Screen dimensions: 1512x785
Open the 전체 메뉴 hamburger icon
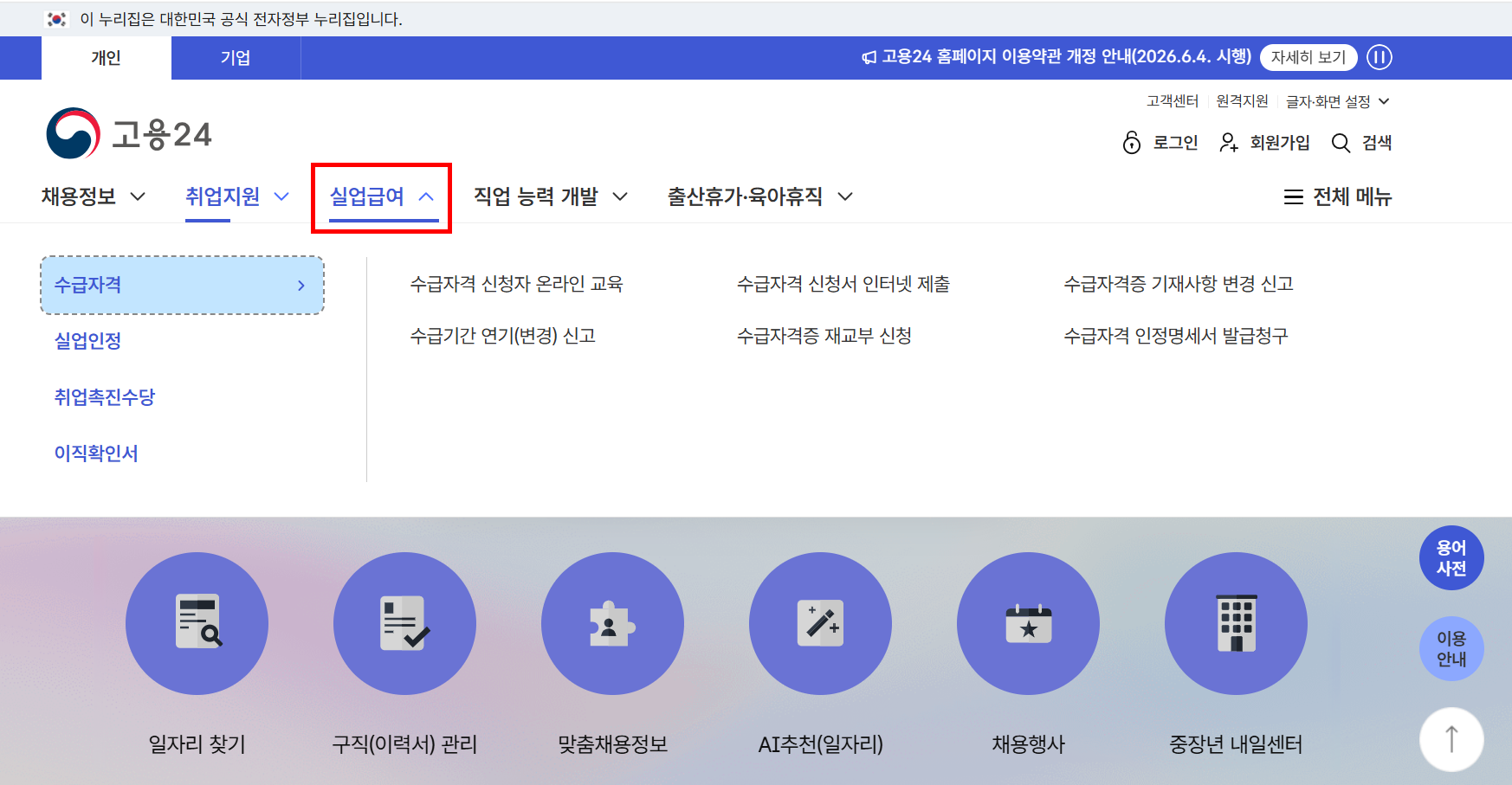pos(1293,197)
